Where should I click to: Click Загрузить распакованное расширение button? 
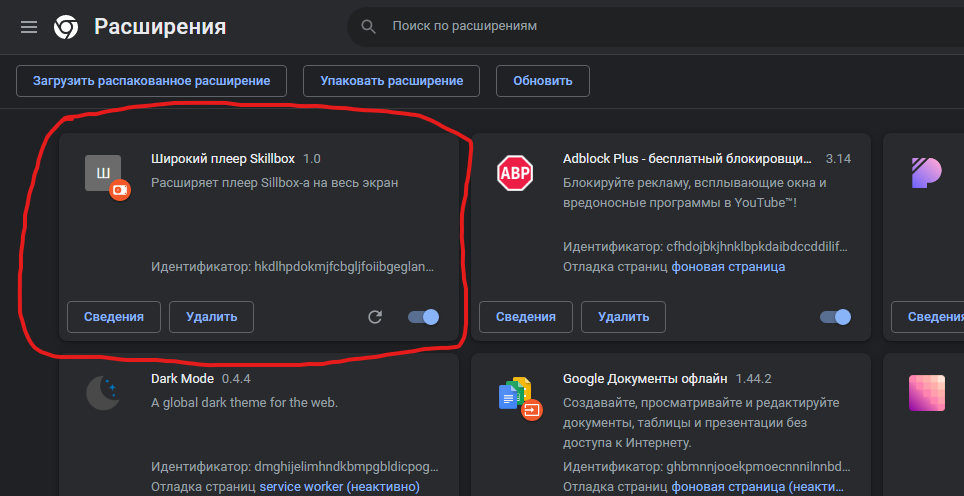pos(151,81)
